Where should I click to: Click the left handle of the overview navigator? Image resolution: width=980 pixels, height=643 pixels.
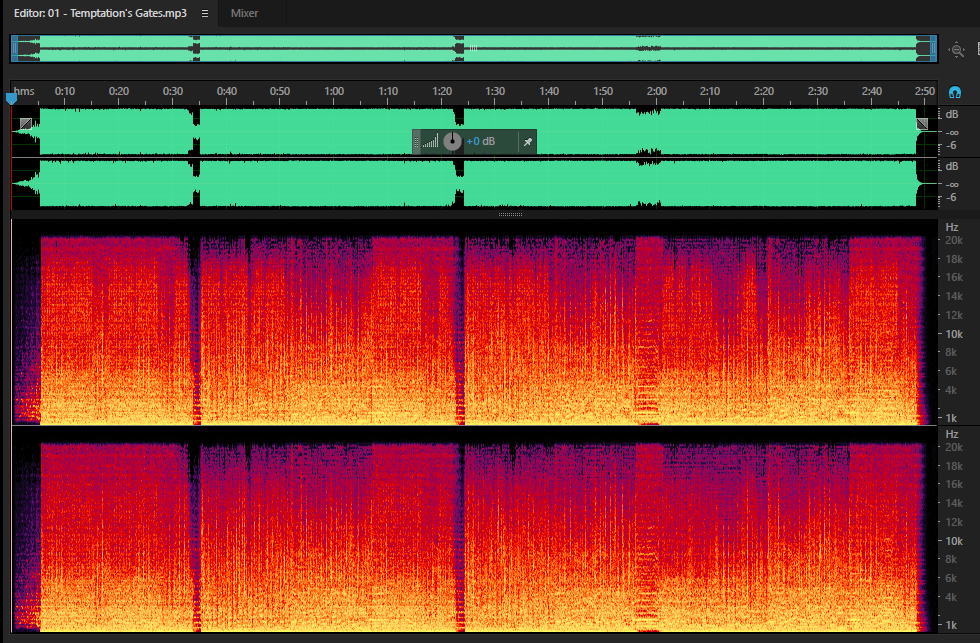point(14,49)
